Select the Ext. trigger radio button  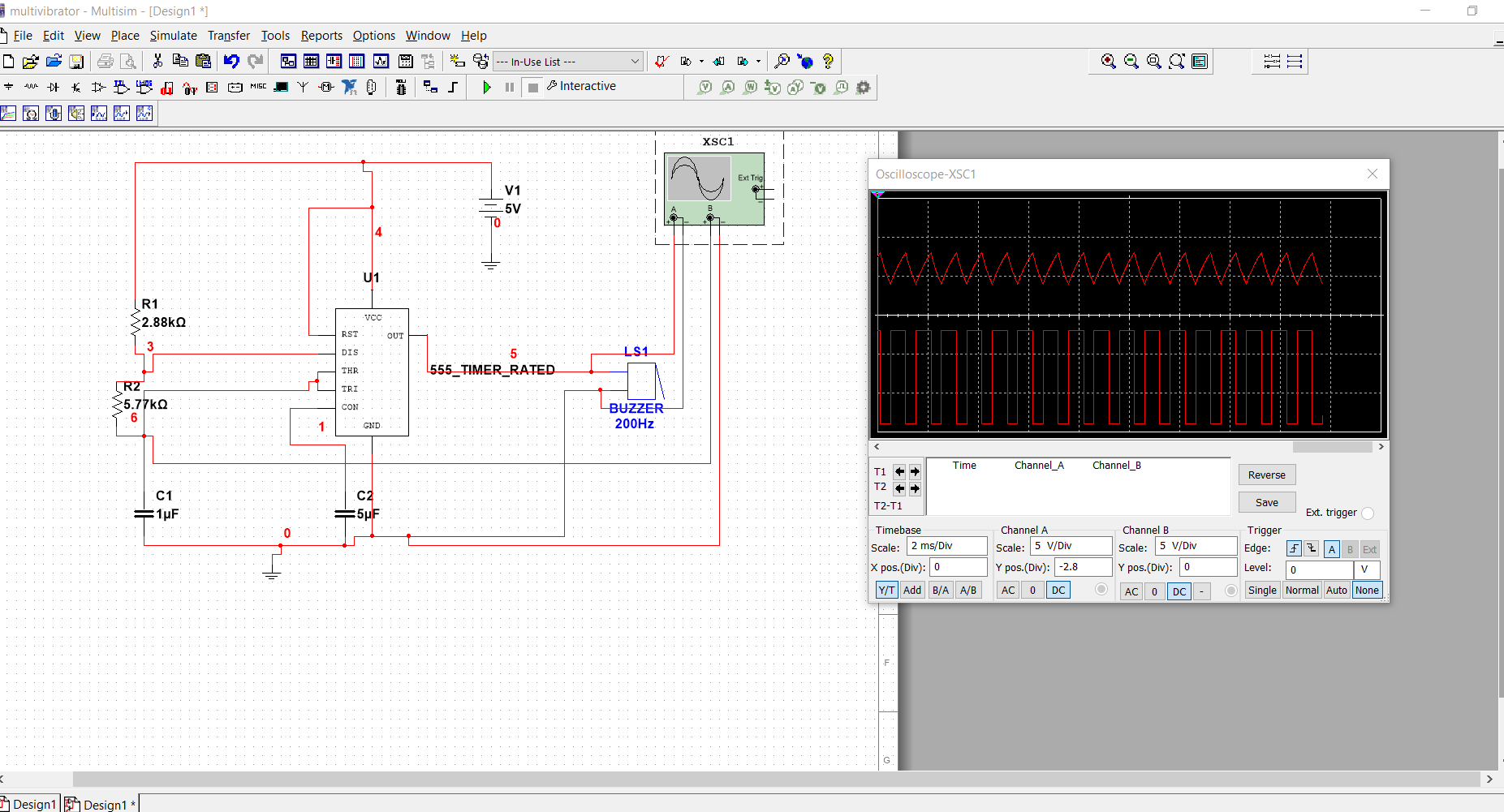tap(1368, 513)
